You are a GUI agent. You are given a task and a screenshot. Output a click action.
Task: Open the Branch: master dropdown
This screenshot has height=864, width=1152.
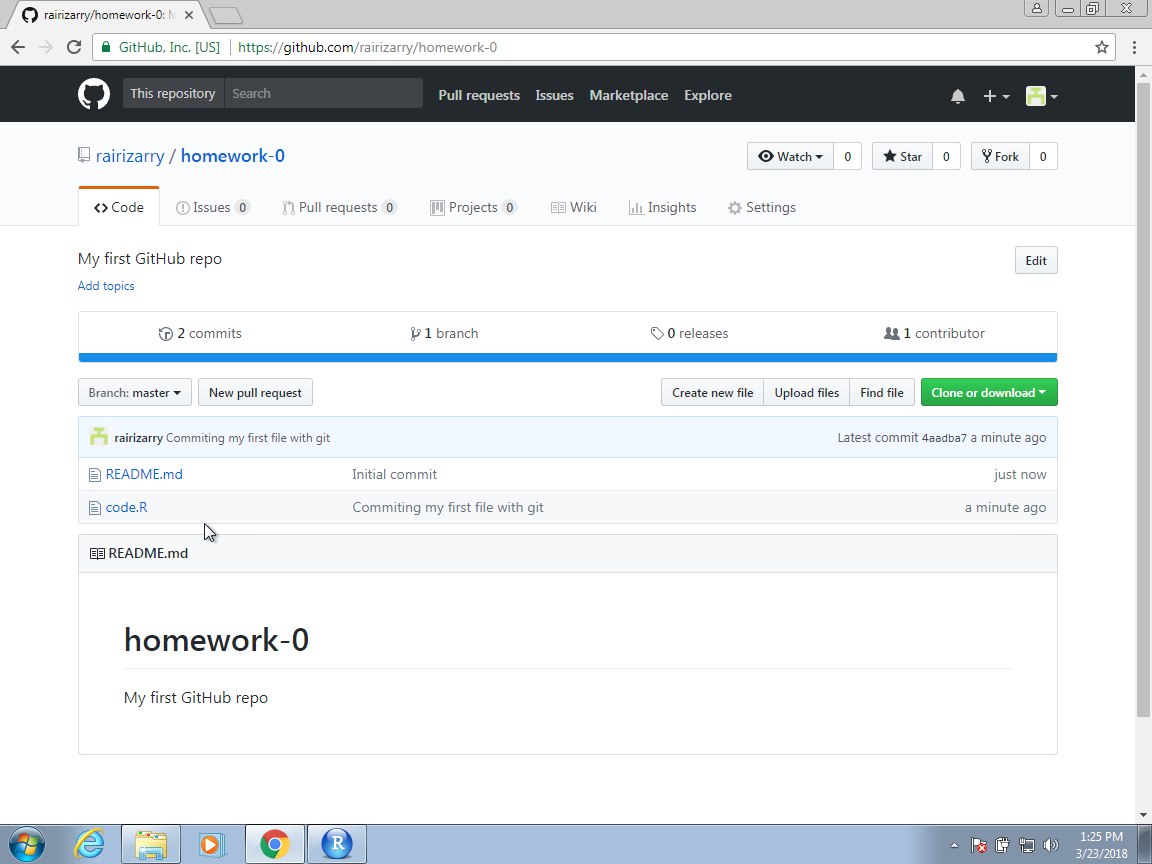pyautogui.click(x=134, y=392)
